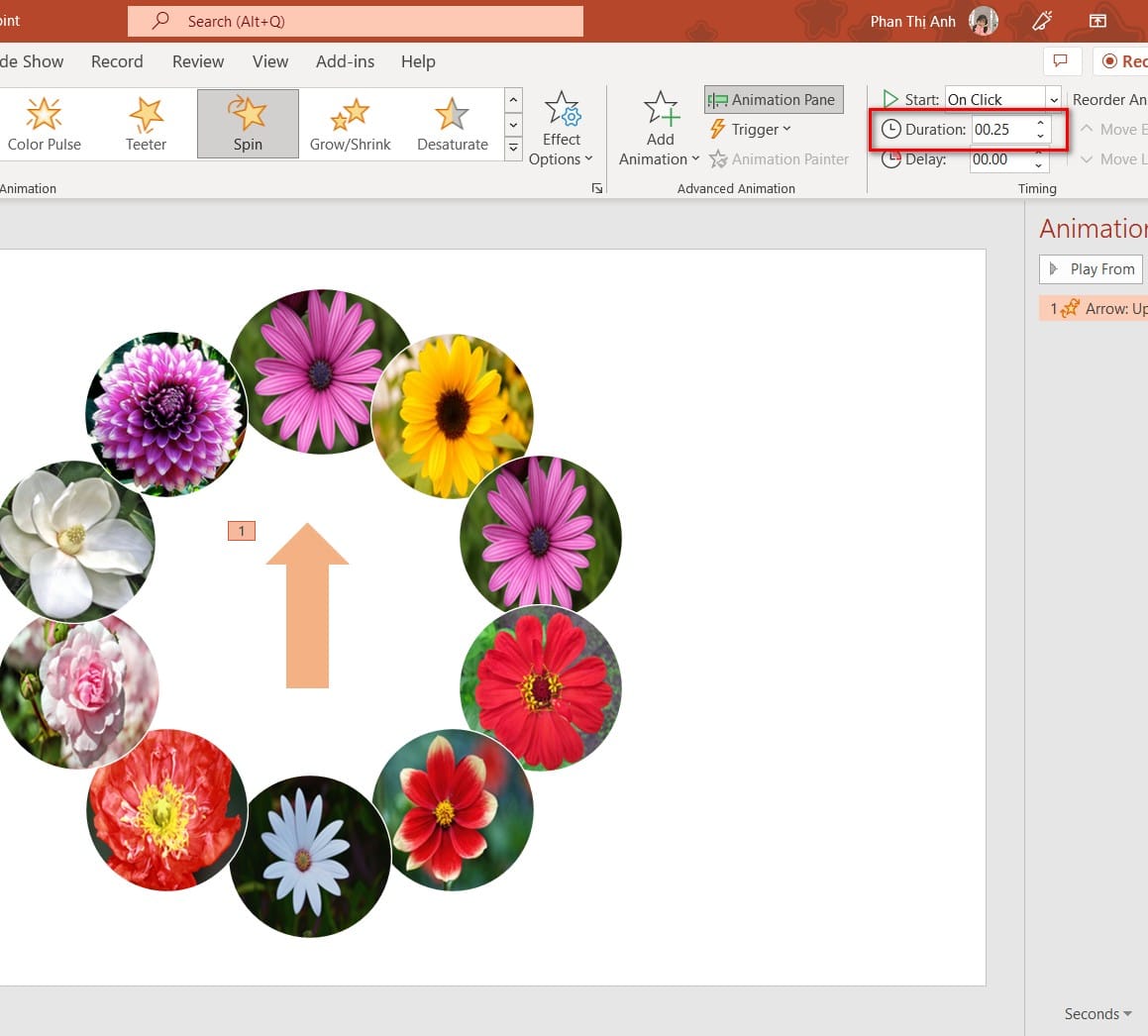Screen dimensions: 1148x1036
Task: Click the animation order tag 1
Action: (x=242, y=531)
